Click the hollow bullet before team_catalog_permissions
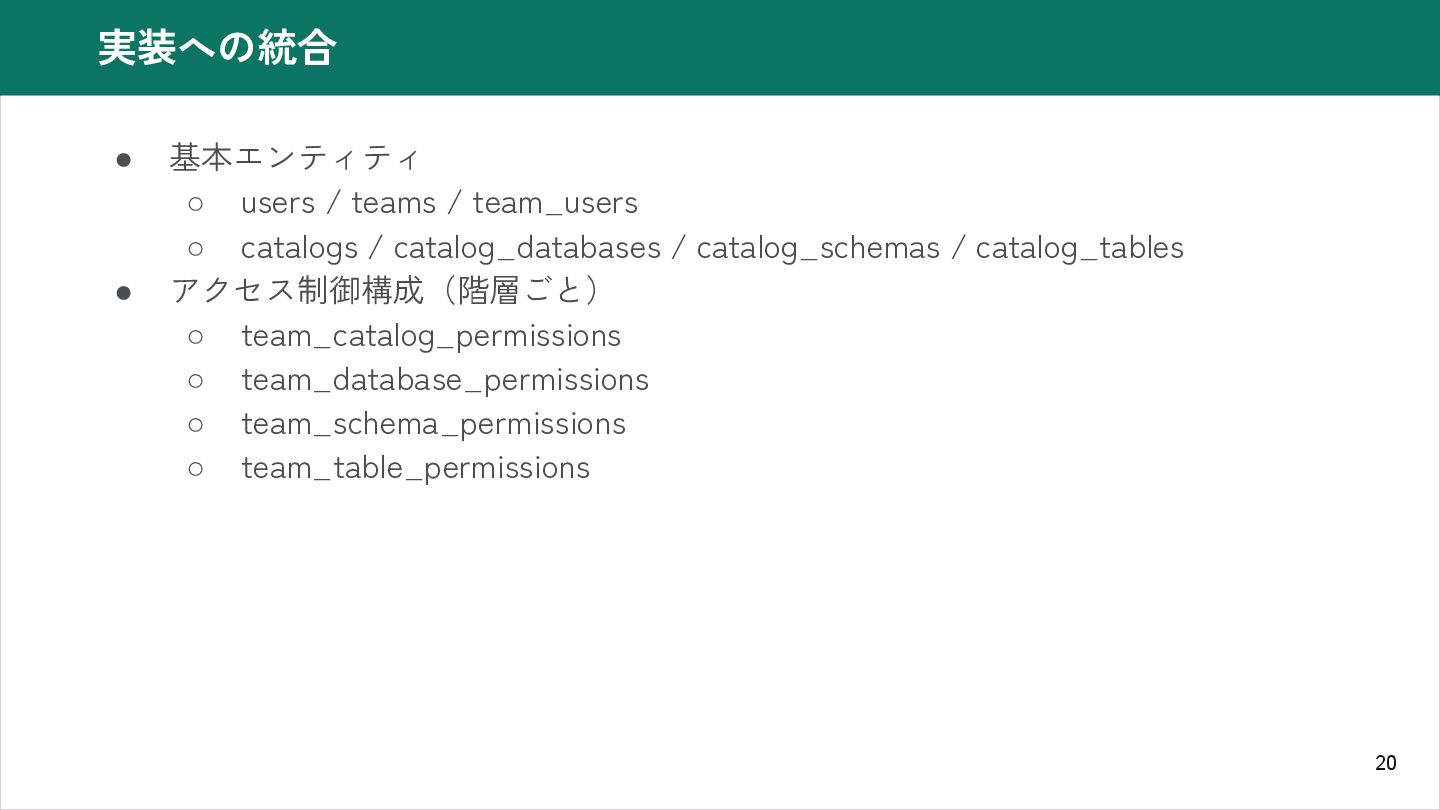The height and width of the screenshot is (810, 1440). coord(196,337)
